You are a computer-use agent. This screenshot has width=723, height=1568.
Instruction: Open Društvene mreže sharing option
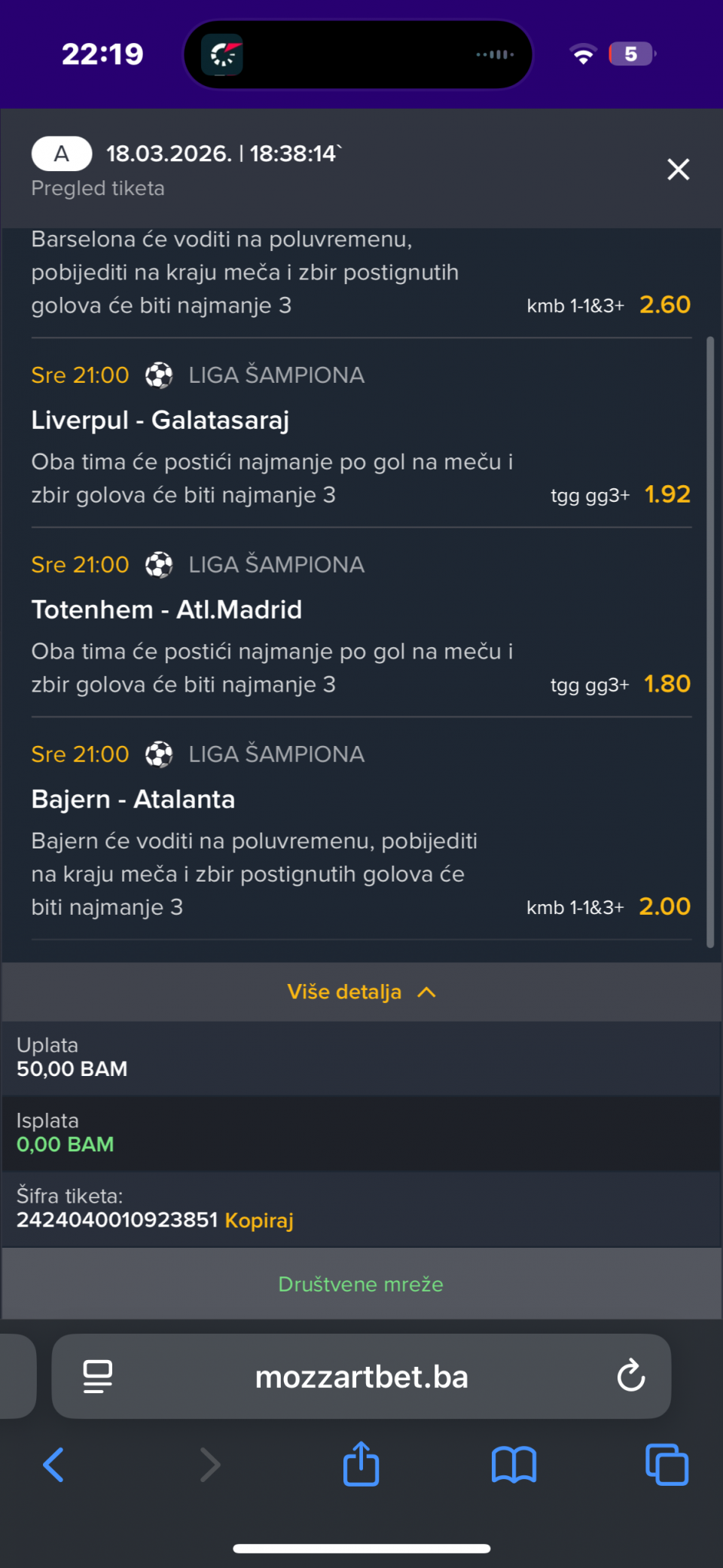point(361,1284)
